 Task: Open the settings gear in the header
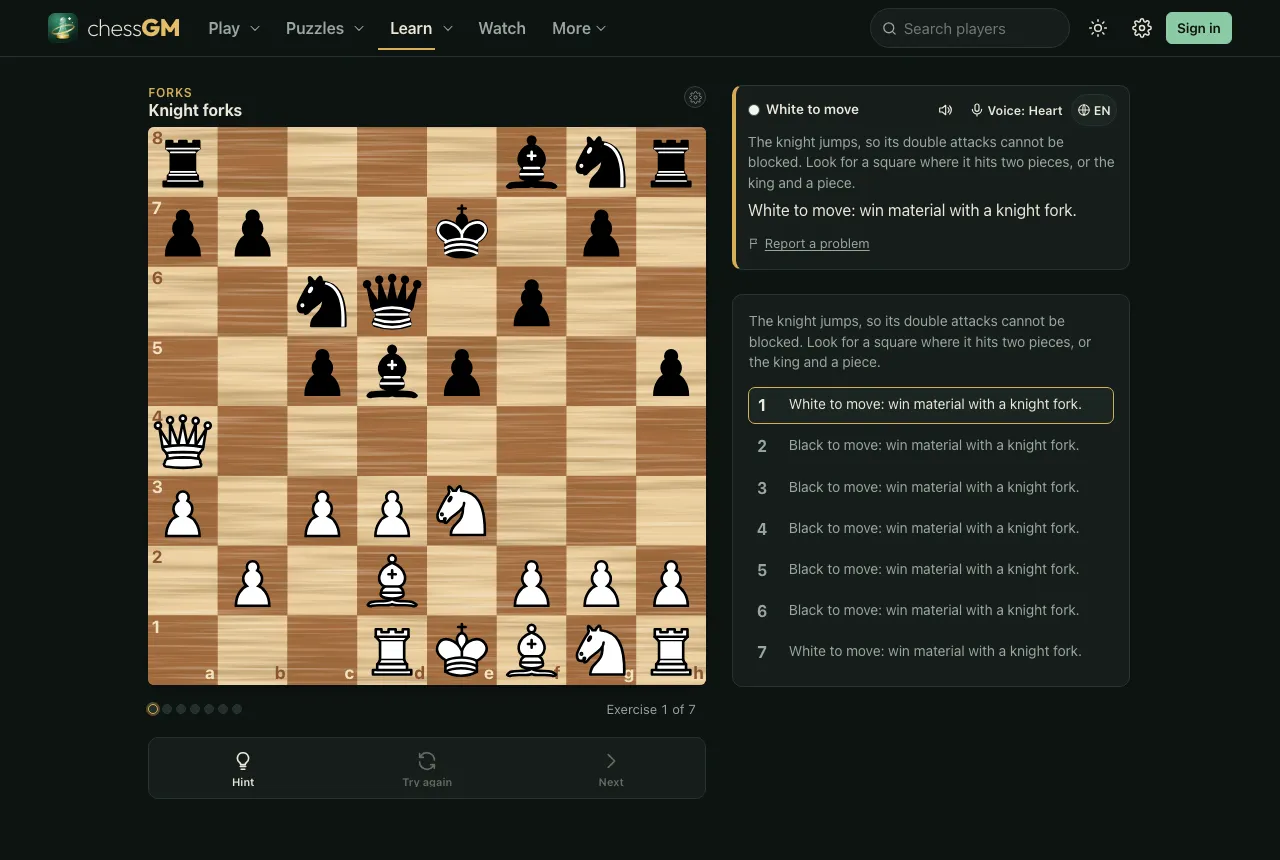click(1142, 28)
